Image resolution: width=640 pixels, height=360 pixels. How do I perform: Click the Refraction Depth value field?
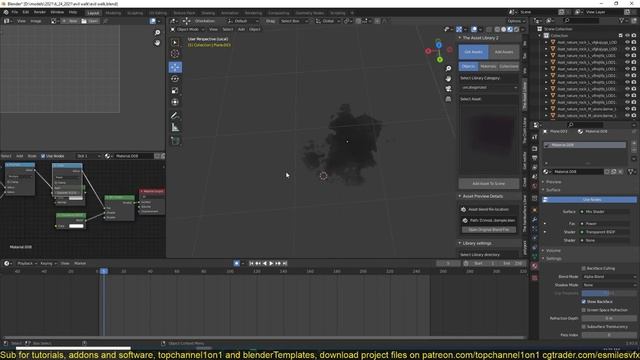(x=609, y=318)
